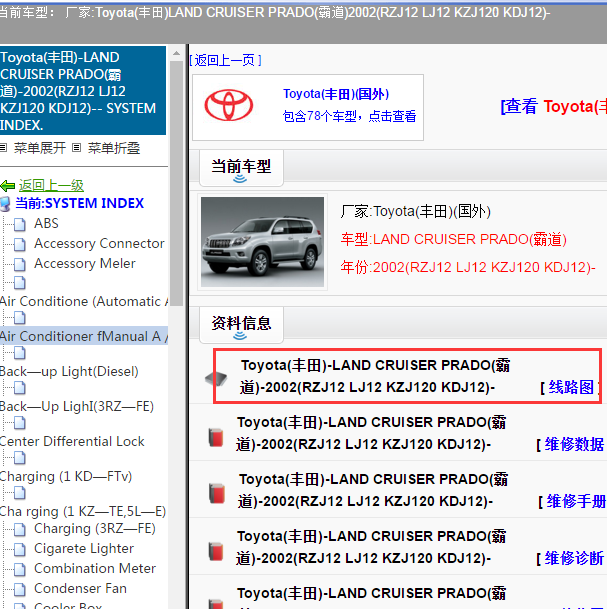Select Air Conditione (Automatic) item
Viewport: 607px width, 609px height.
pyautogui.click(x=84, y=302)
